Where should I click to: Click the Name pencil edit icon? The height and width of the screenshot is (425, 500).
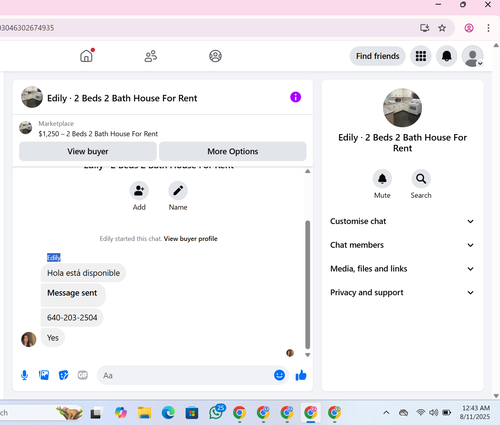pyautogui.click(x=178, y=191)
